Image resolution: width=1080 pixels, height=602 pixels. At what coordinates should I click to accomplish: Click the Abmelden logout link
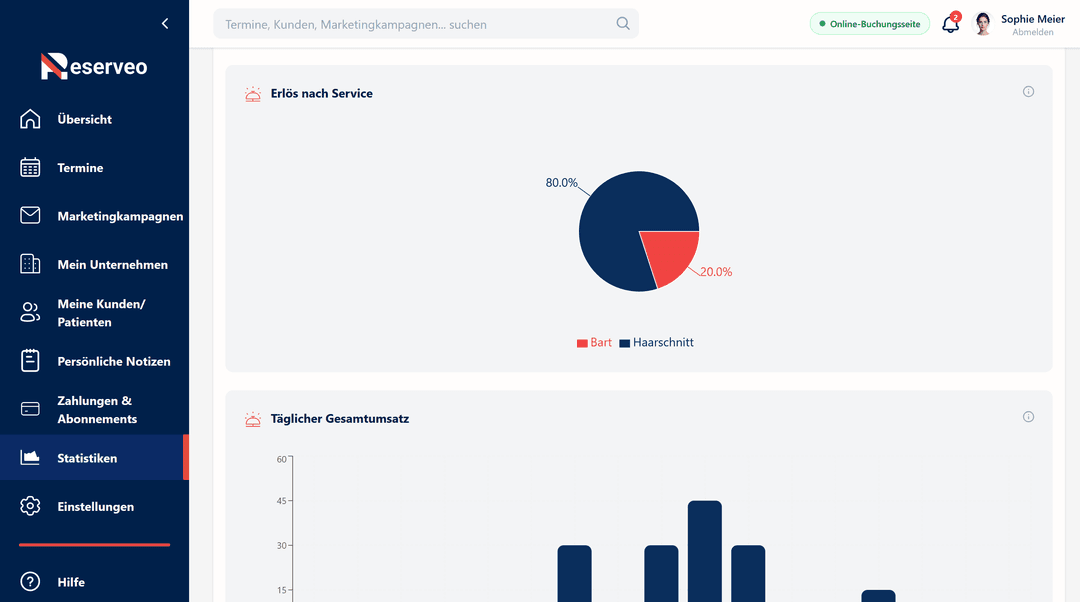tap(1032, 32)
